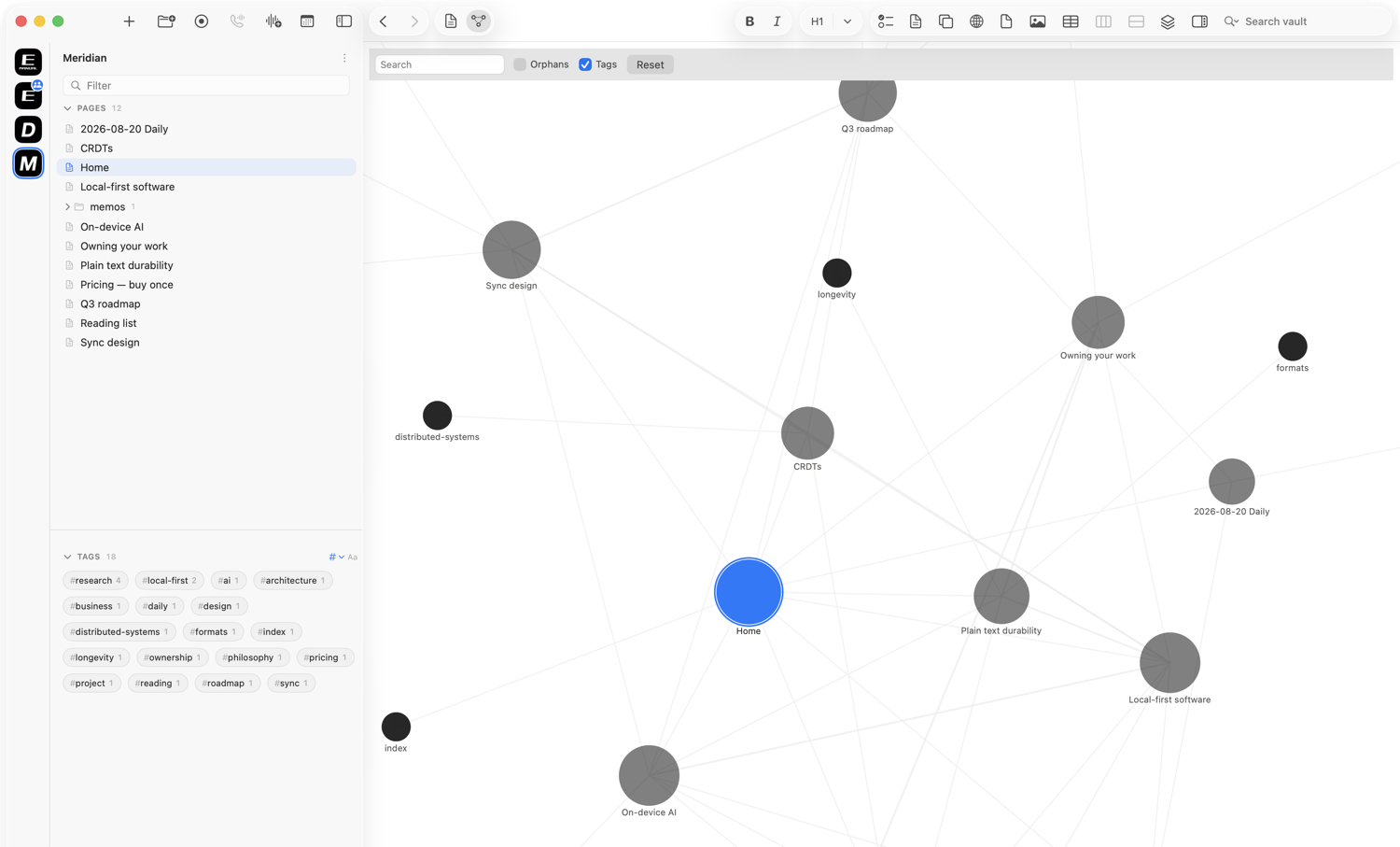
Task: Collapse the TAGS section
Action: [67, 557]
